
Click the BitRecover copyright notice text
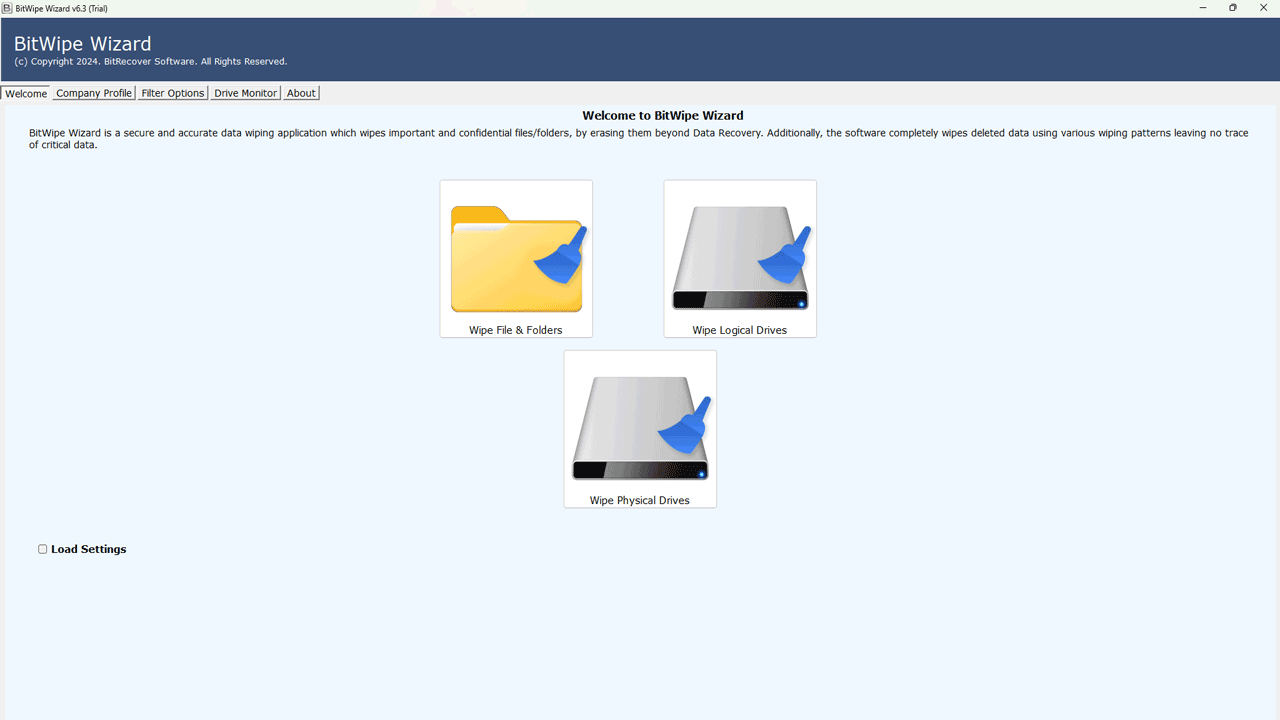click(151, 62)
